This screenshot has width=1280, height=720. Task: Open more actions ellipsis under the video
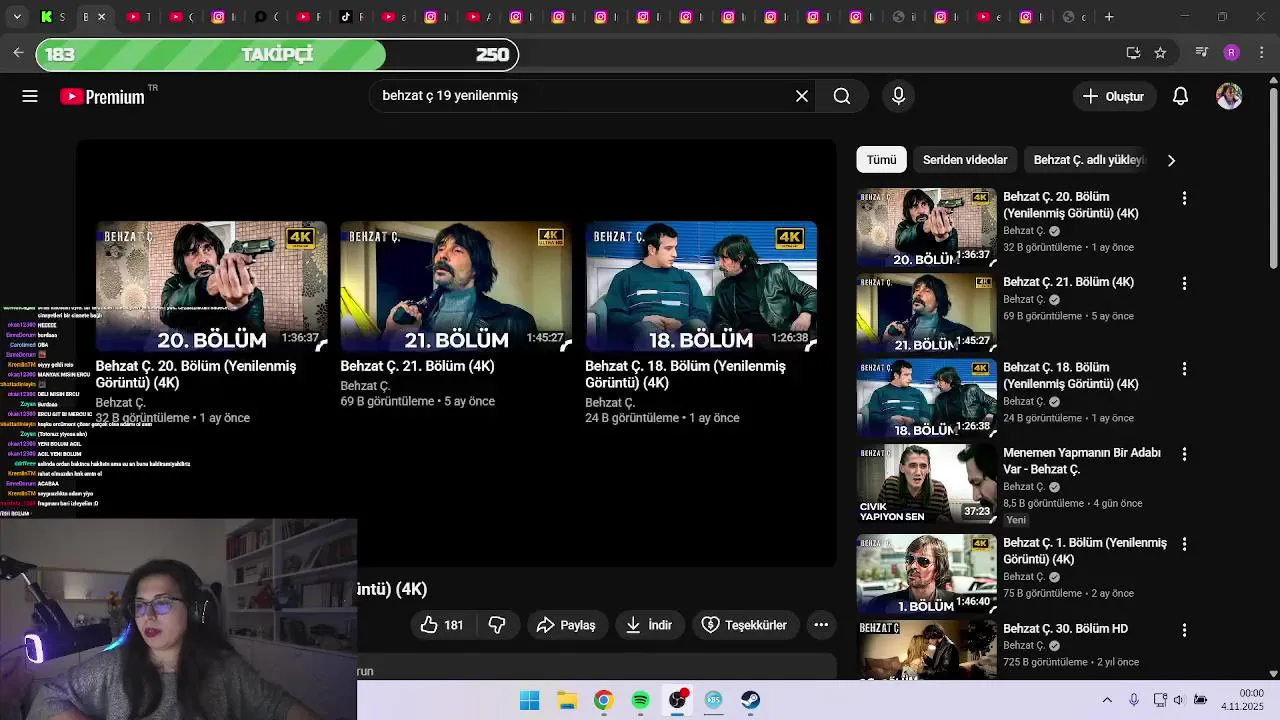[821, 625]
